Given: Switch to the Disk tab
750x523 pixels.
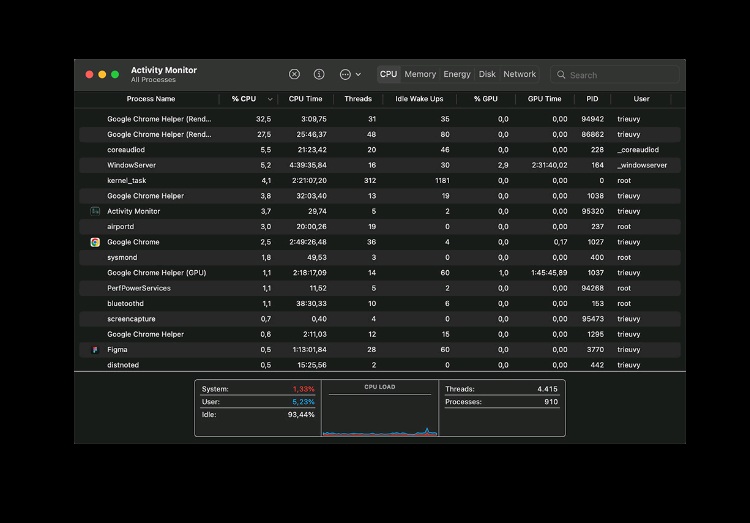Looking at the screenshot, I should [x=487, y=74].
